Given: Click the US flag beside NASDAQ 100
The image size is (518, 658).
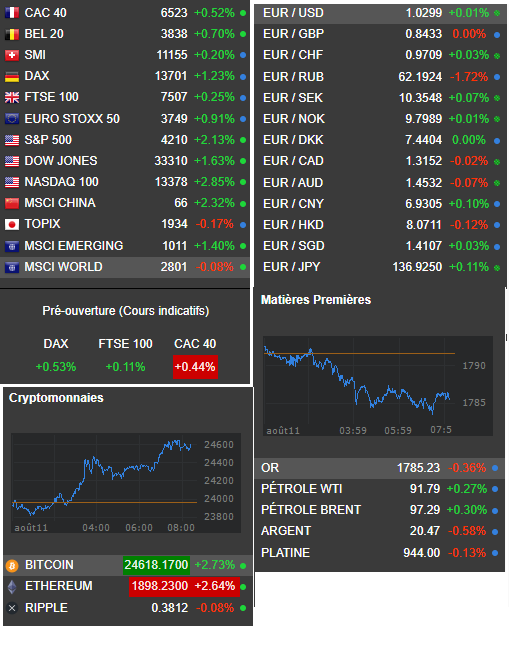Looking at the screenshot, I should point(12,182).
